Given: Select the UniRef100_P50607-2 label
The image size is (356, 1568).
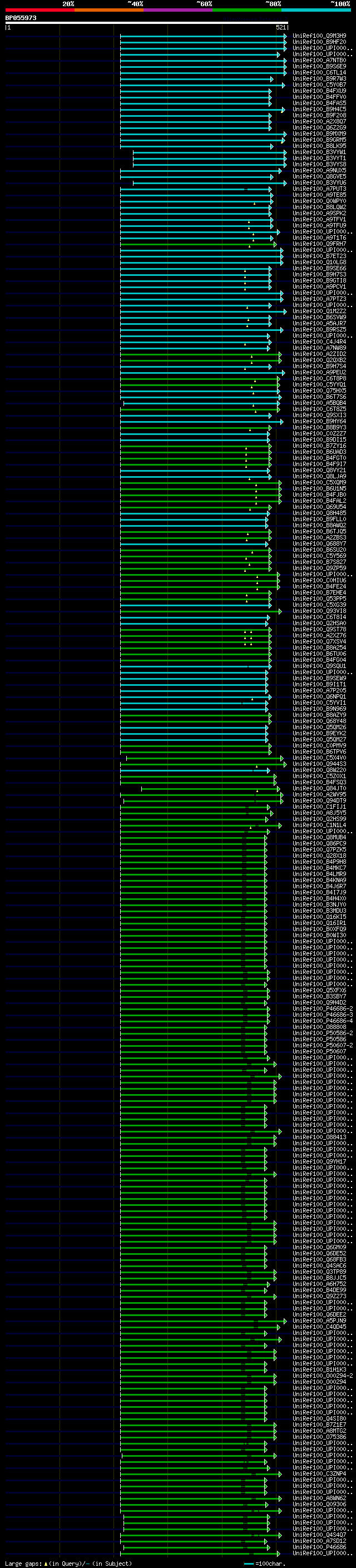Looking at the screenshot, I should 323,1045.
